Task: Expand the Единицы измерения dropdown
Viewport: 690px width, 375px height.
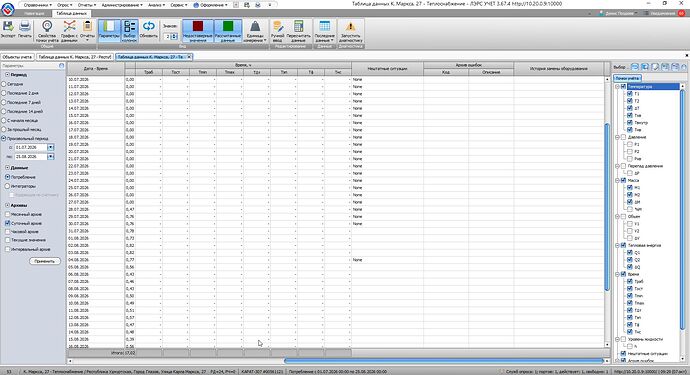Action: point(255,31)
